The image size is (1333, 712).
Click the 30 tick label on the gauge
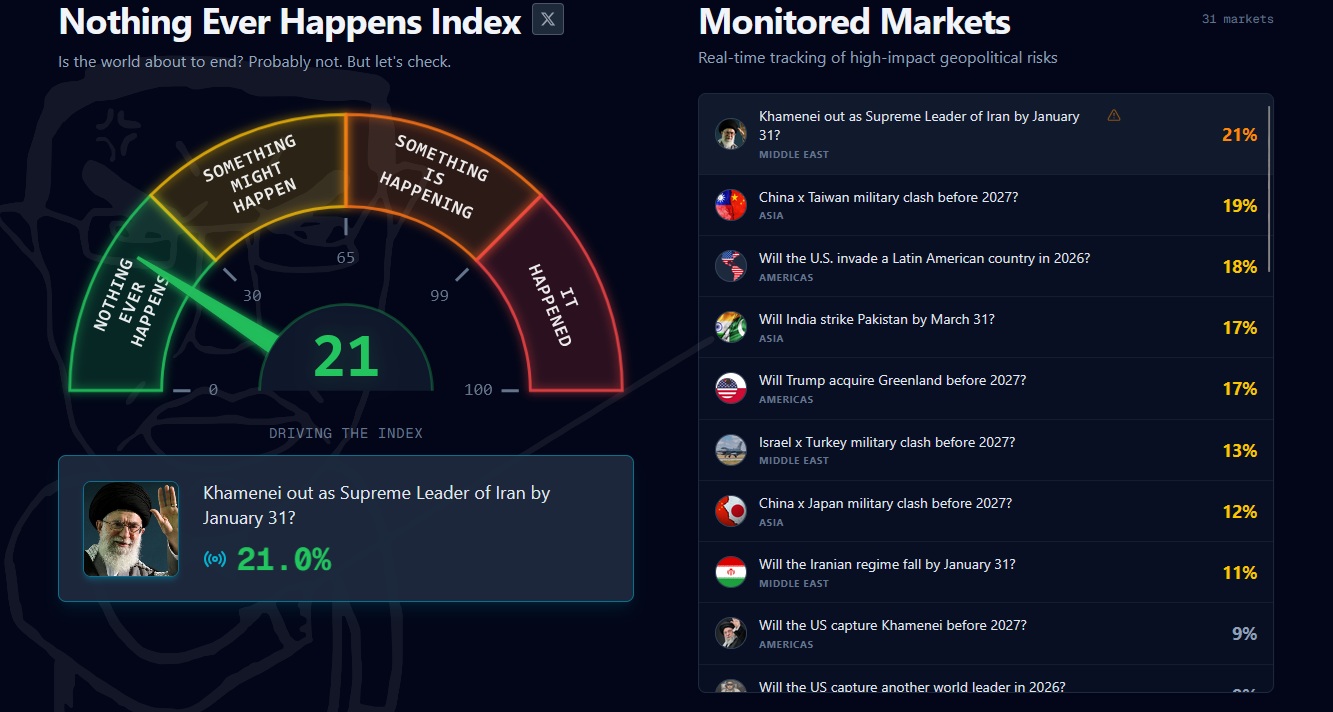click(252, 296)
